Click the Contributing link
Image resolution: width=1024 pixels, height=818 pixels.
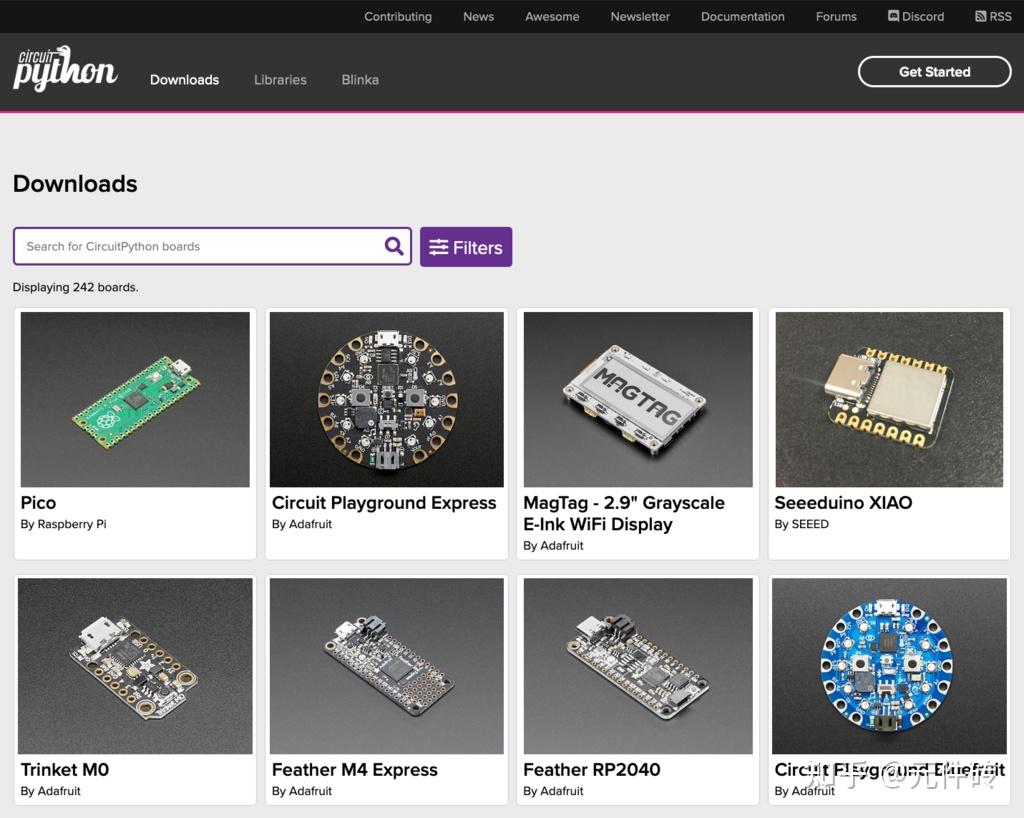point(398,16)
